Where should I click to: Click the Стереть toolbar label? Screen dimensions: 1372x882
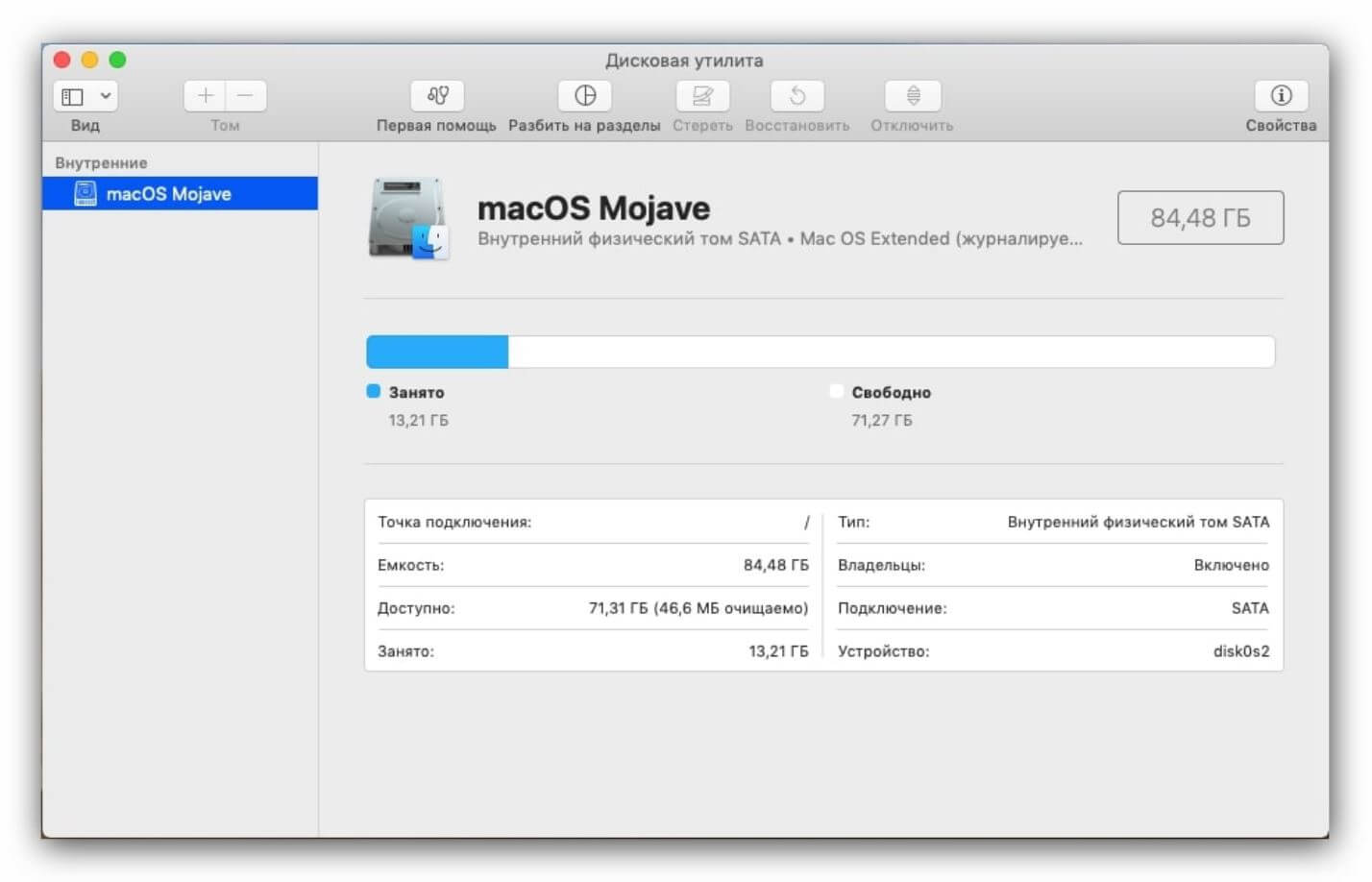point(702,126)
